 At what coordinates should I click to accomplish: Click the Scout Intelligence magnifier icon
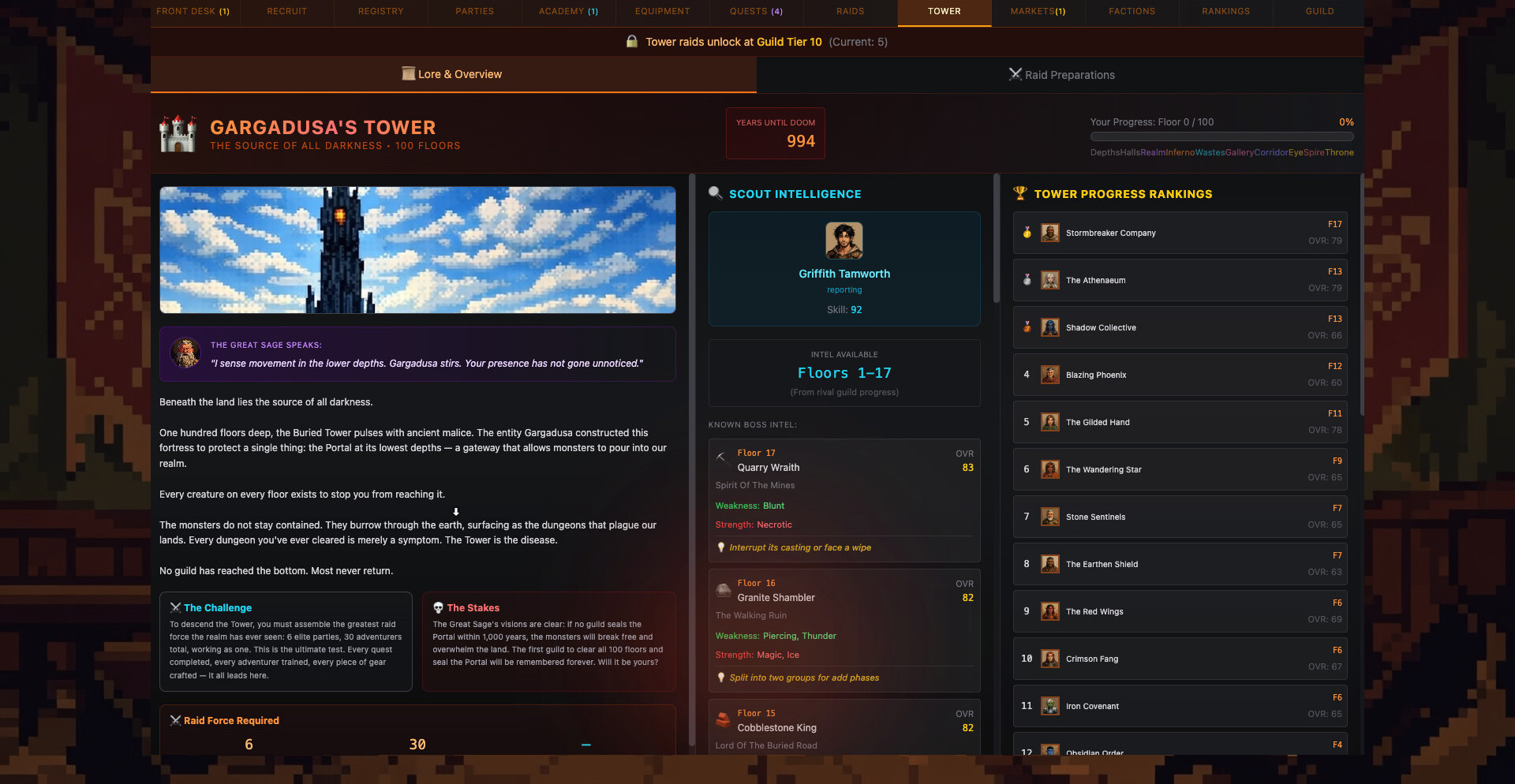pos(715,193)
